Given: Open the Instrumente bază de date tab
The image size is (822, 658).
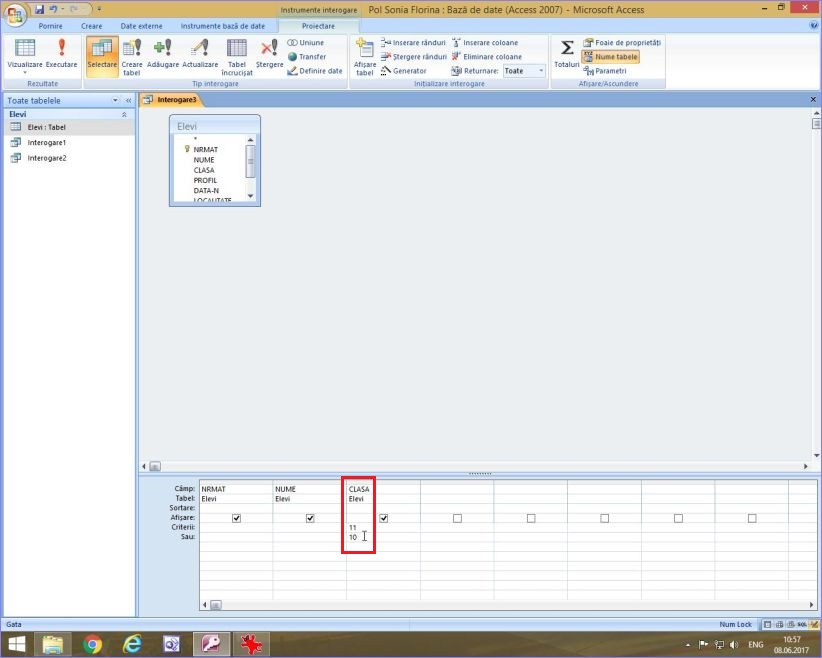Looking at the screenshot, I should [x=222, y=25].
